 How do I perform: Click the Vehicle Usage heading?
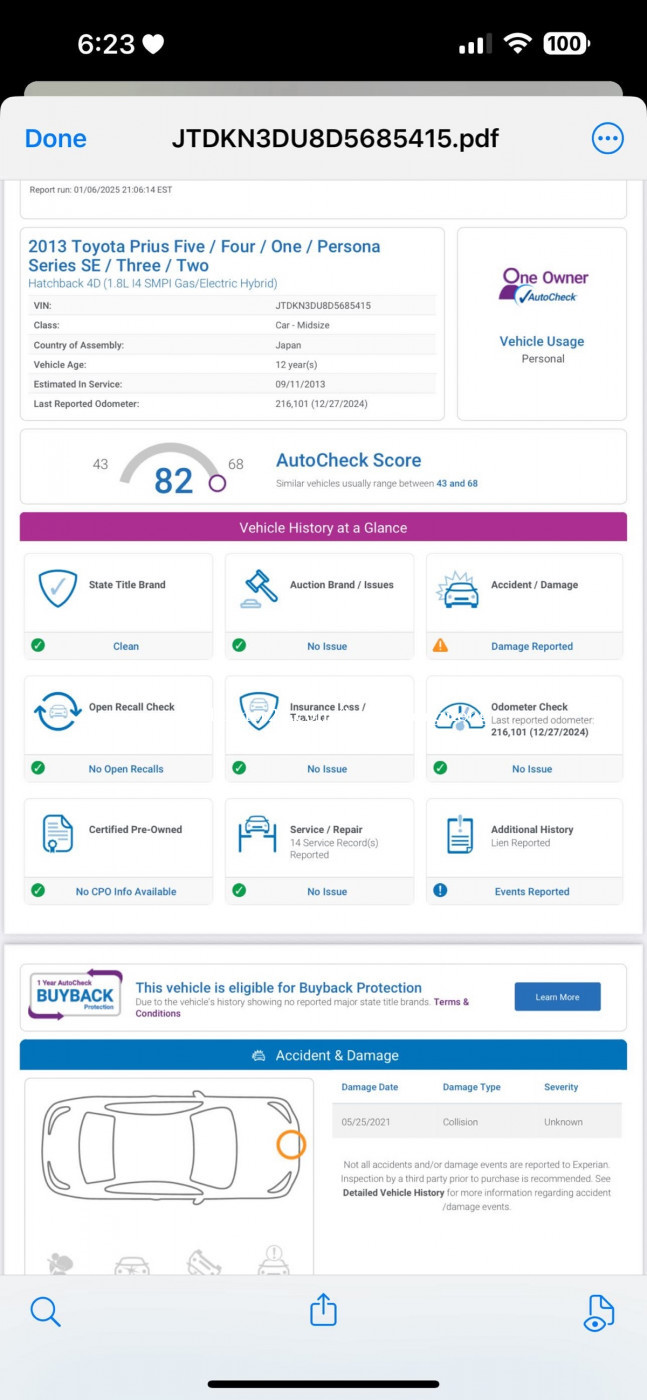[x=542, y=341]
